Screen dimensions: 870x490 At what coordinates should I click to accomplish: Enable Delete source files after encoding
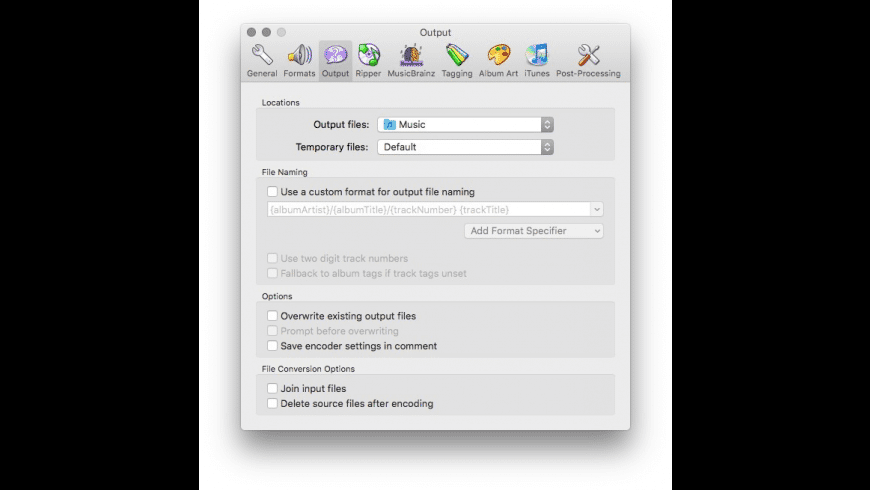[x=272, y=403]
